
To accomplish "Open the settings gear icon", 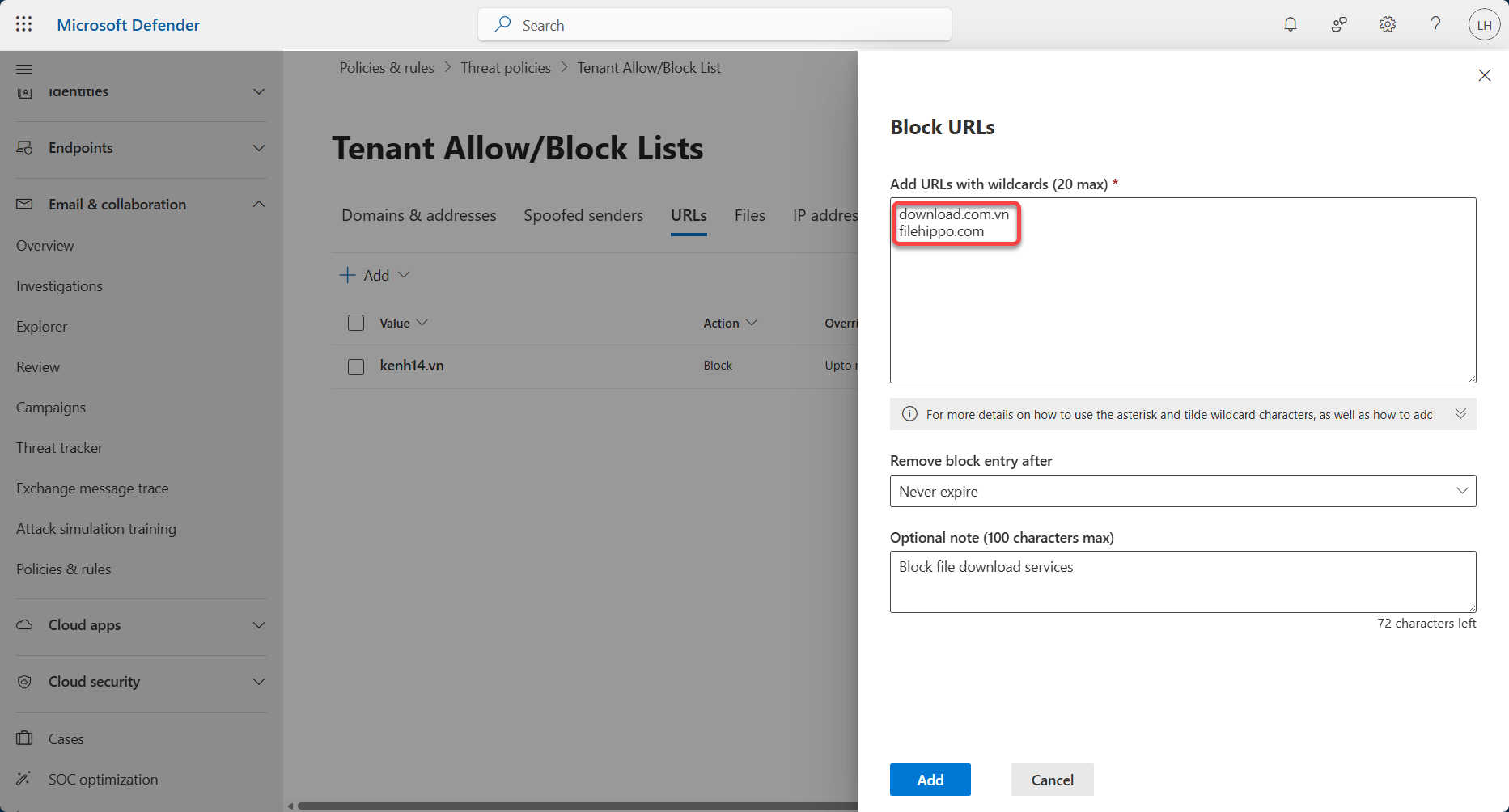I will pyautogui.click(x=1388, y=24).
